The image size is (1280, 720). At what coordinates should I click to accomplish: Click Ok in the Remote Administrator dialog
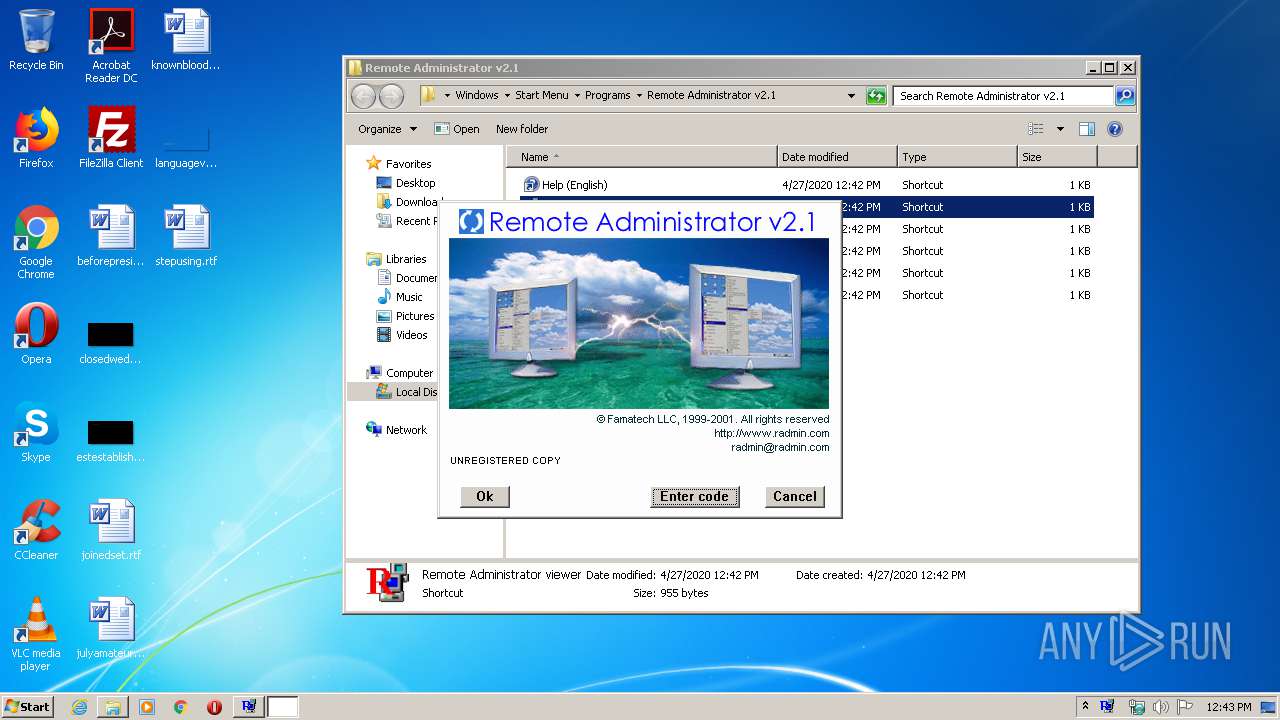pyautogui.click(x=485, y=496)
